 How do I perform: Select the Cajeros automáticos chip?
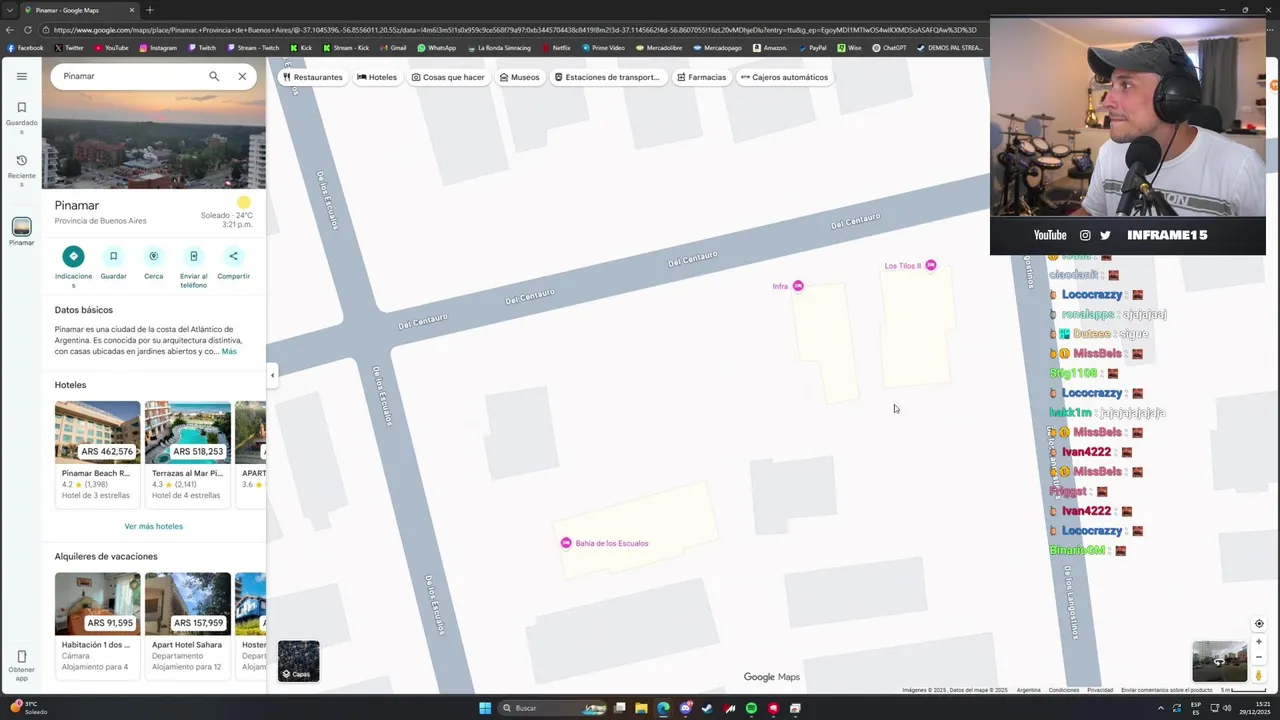click(x=784, y=77)
